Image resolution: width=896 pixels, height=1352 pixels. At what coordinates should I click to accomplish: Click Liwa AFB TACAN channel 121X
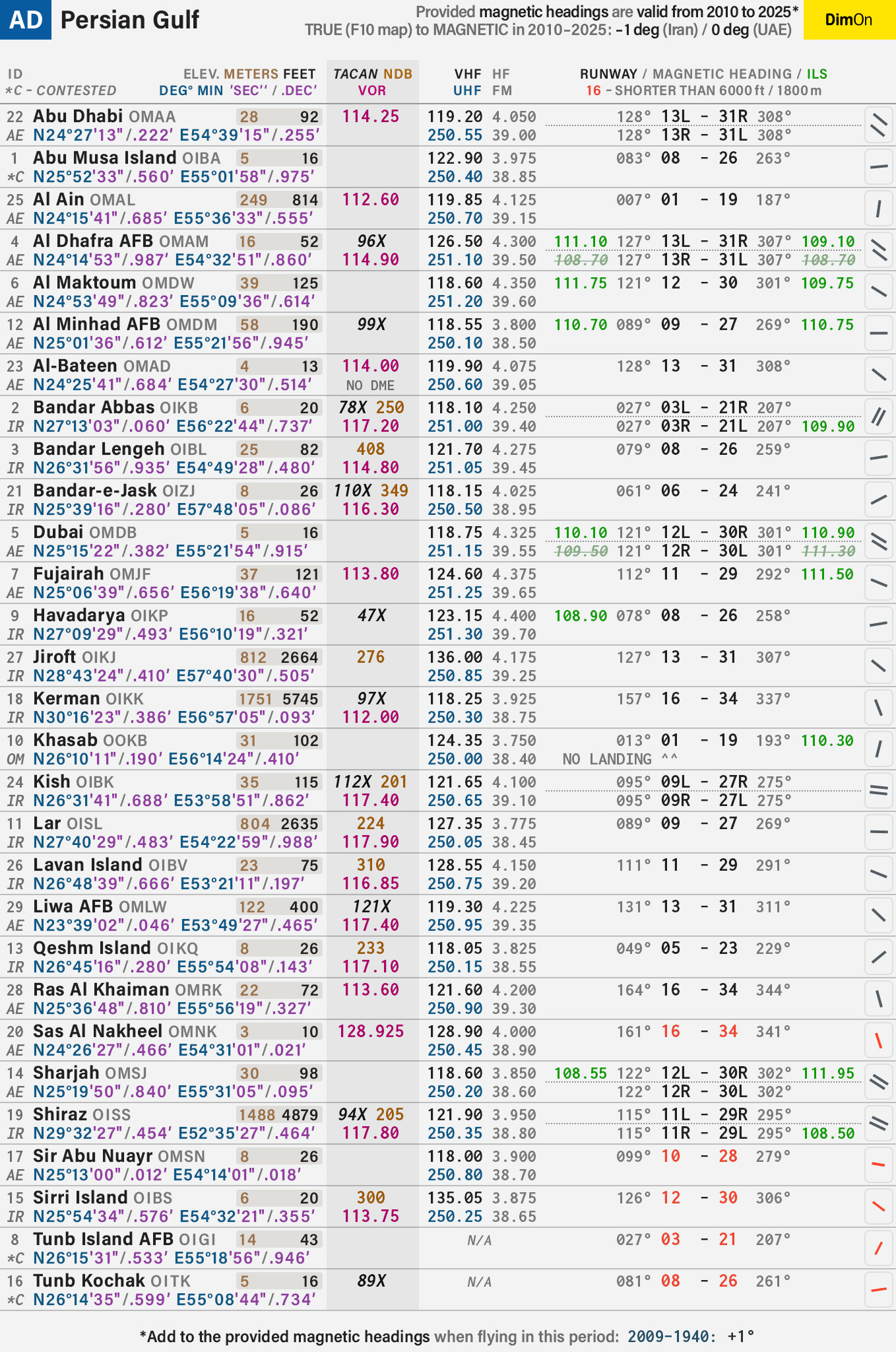click(x=371, y=907)
